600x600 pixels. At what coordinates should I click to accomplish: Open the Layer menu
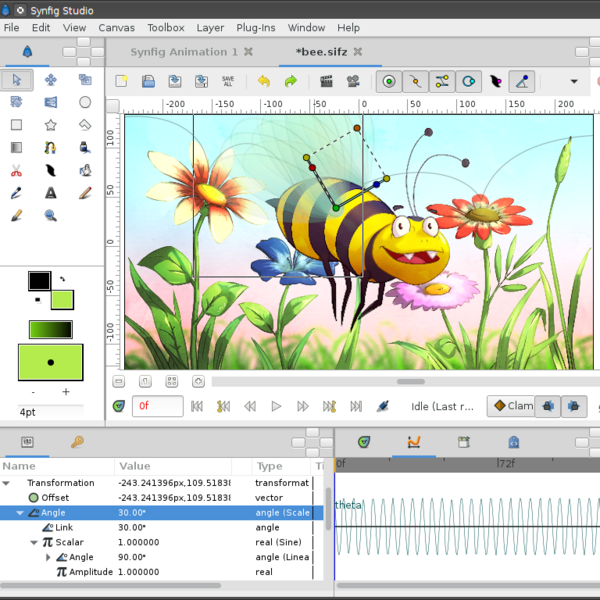coord(210,28)
